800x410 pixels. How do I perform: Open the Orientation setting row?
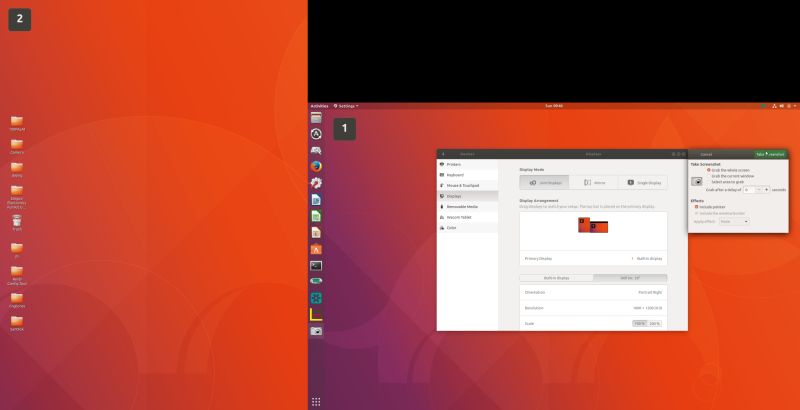[x=593, y=292]
